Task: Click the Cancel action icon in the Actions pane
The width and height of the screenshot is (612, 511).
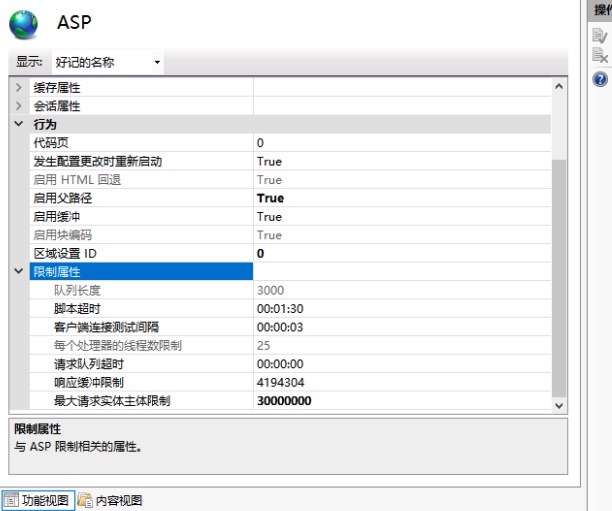Action: point(600,55)
